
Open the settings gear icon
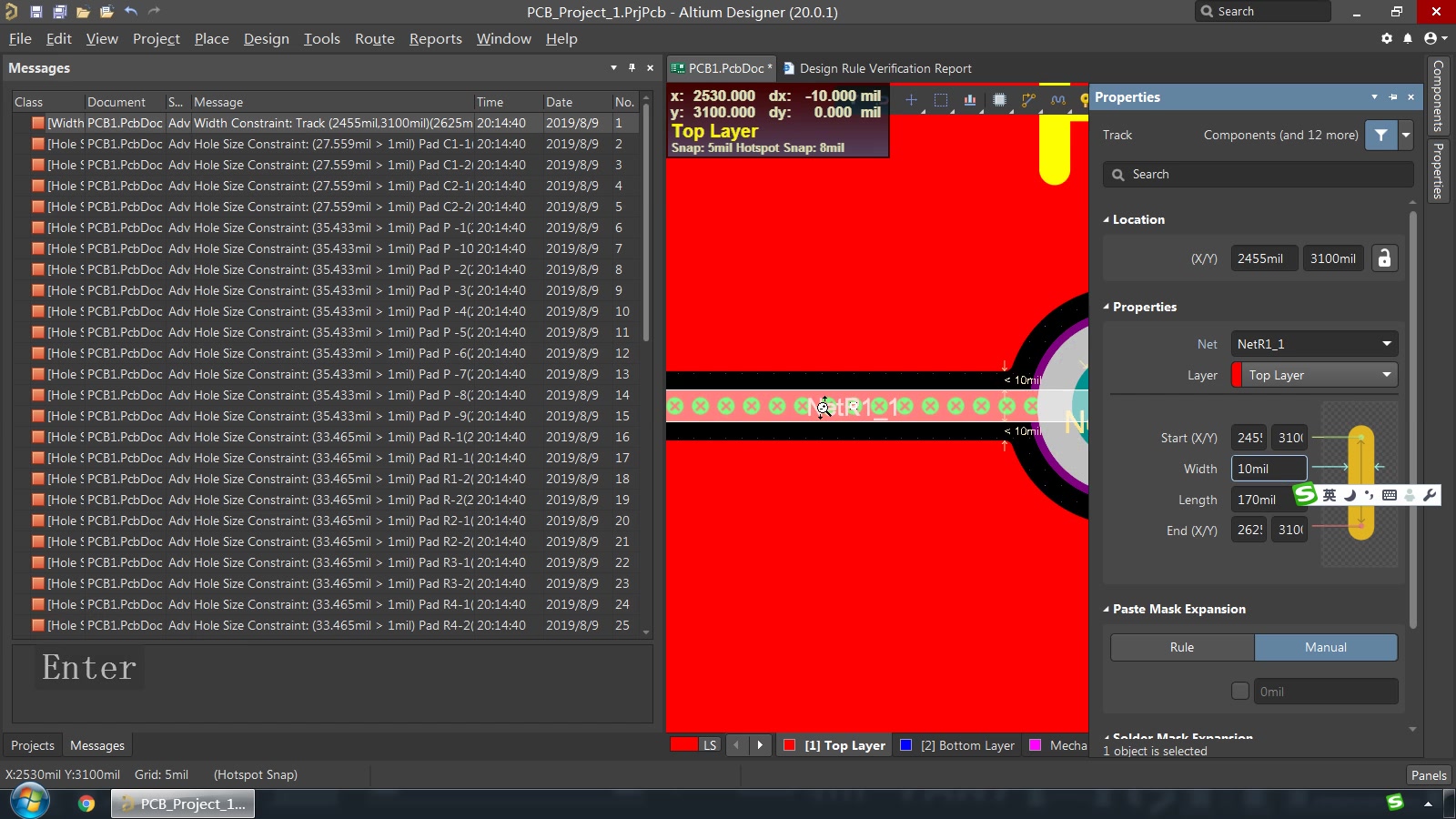click(x=1387, y=38)
